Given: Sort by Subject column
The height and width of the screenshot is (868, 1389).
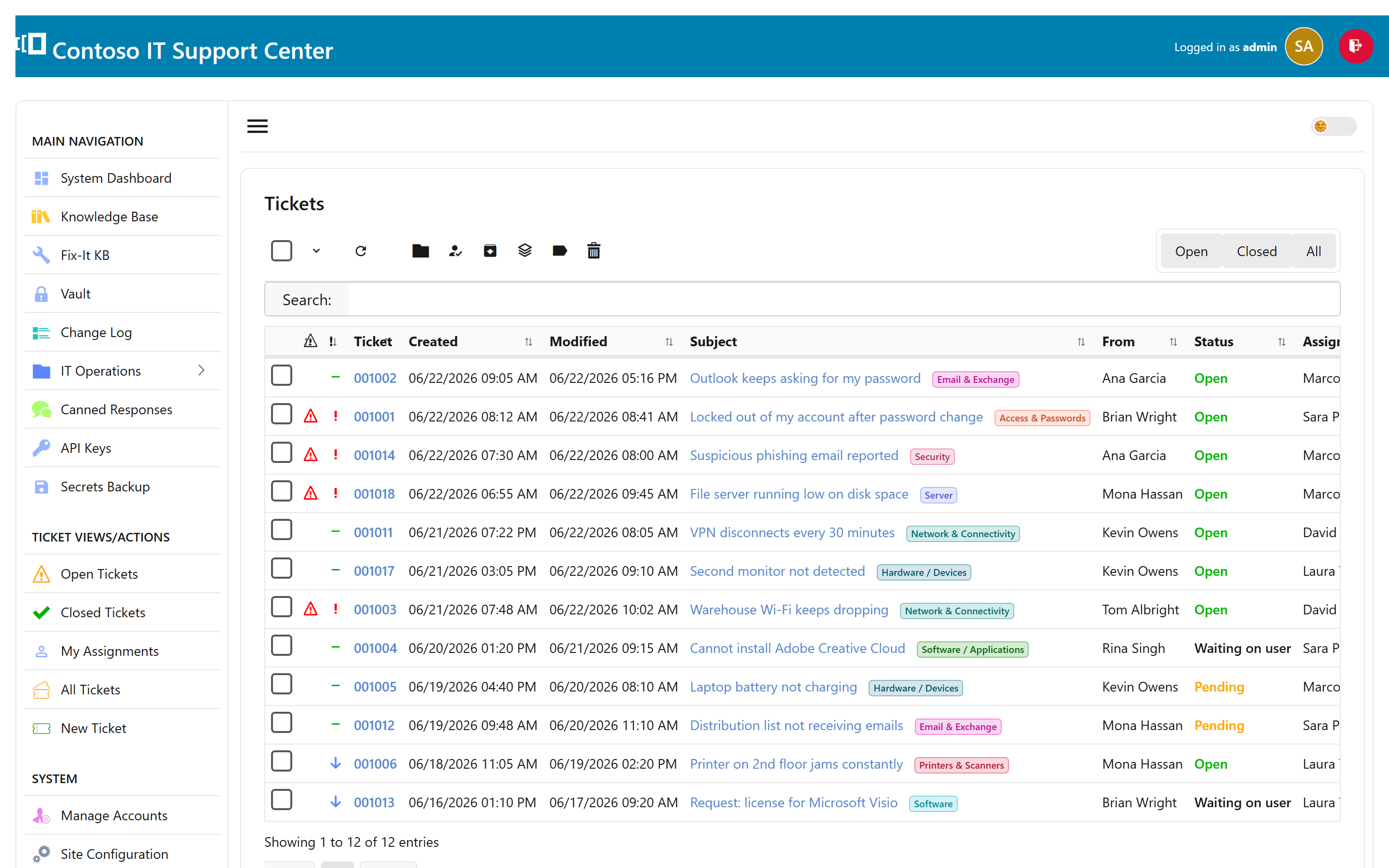Looking at the screenshot, I should point(887,341).
